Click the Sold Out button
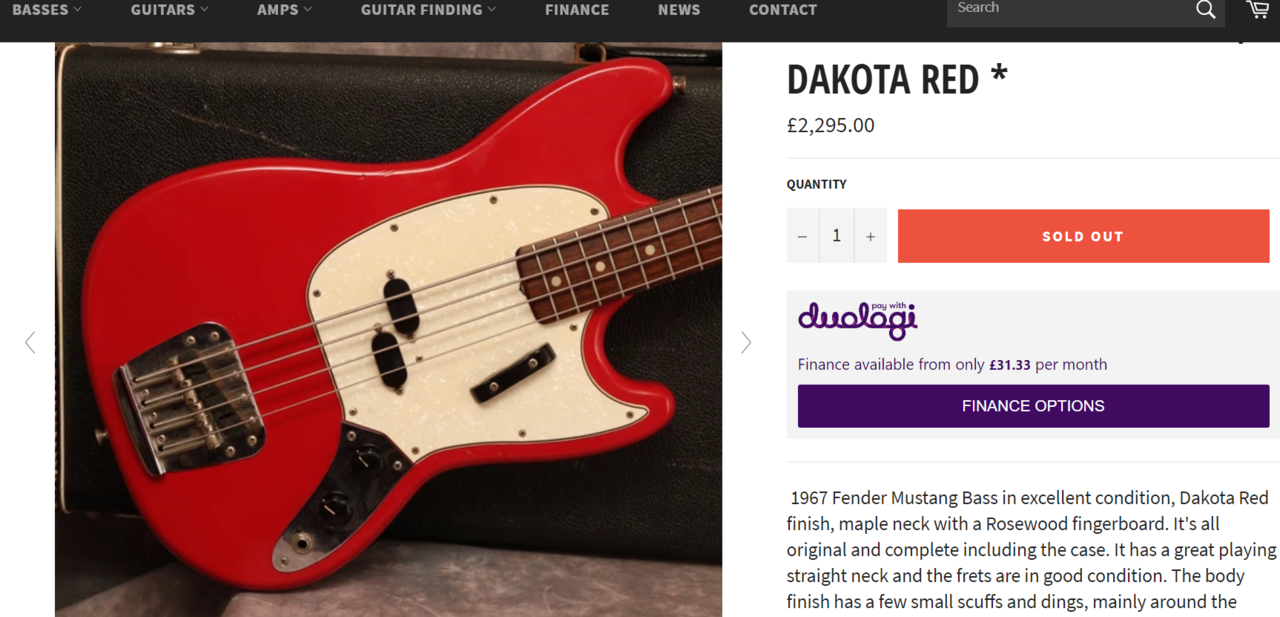 1083,236
